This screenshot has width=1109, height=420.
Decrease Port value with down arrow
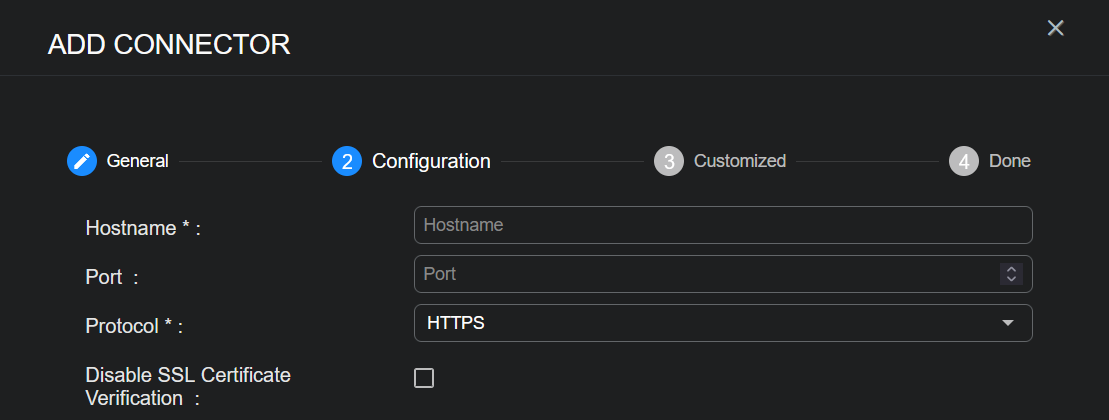tap(1011, 278)
